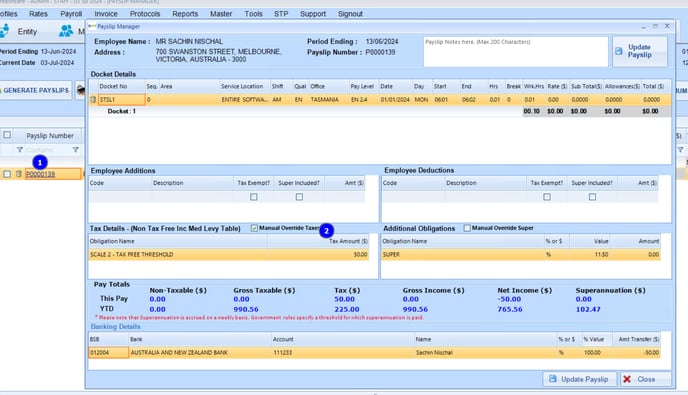Image resolution: width=688 pixels, height=395 pixels.
Task: Click the Sachin Nischal name in banking details
Action: [x=434, y=352]
